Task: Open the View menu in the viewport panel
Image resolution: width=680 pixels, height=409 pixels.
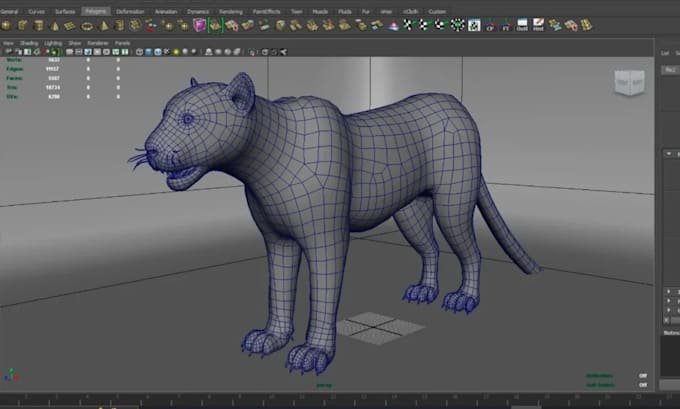Action: [x=8, y=43]
